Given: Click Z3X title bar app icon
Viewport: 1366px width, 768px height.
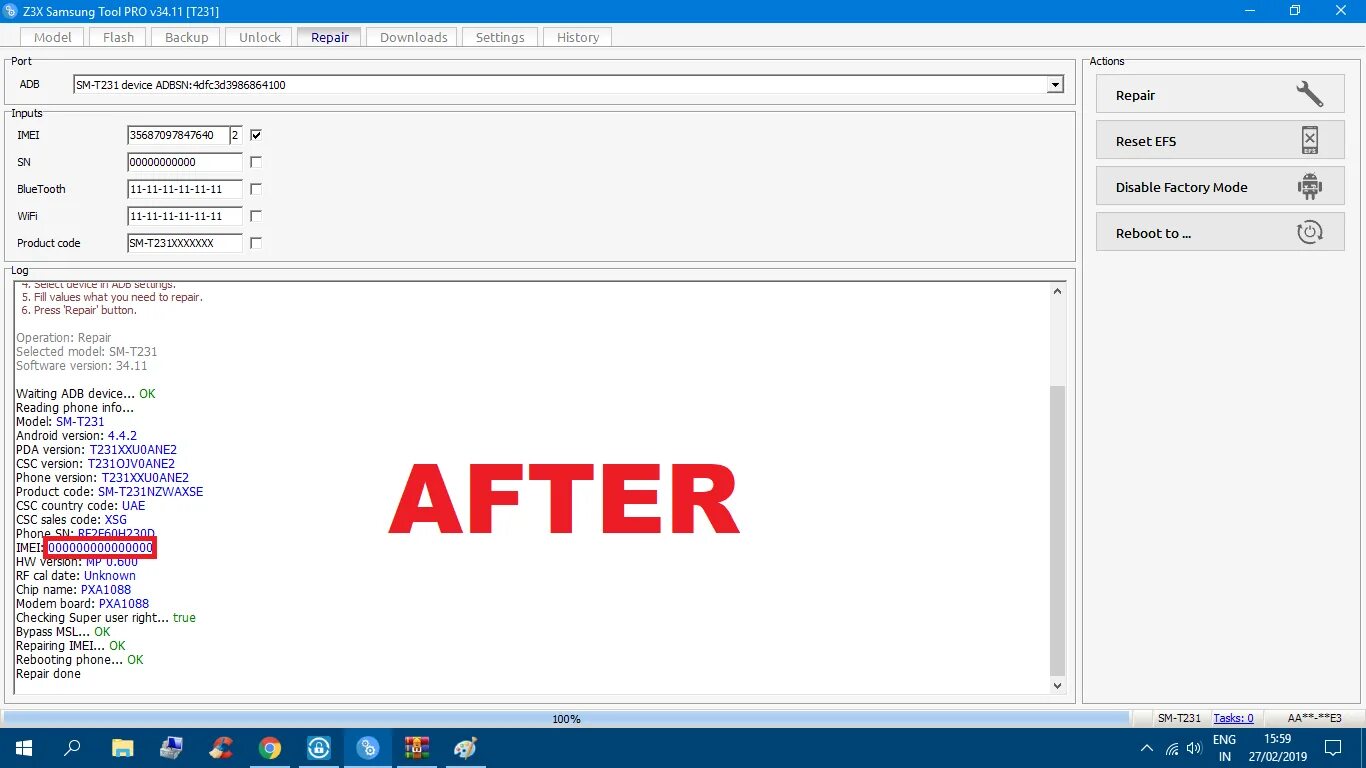Looking at the screenshot, I should point(12,11).
